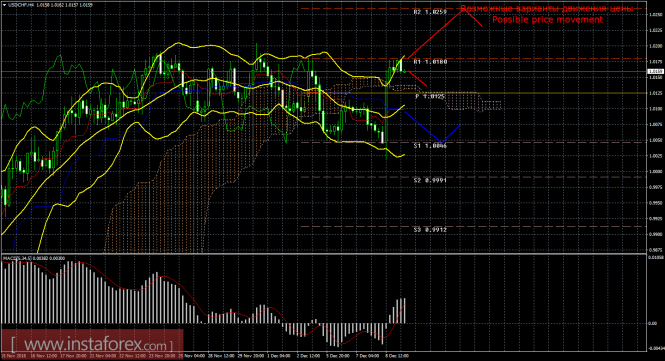The image size is (665, 361).
Task: Click the 28 Nov 12:00 time axis label
Action: pyautogui.click(x=220, y=356)
